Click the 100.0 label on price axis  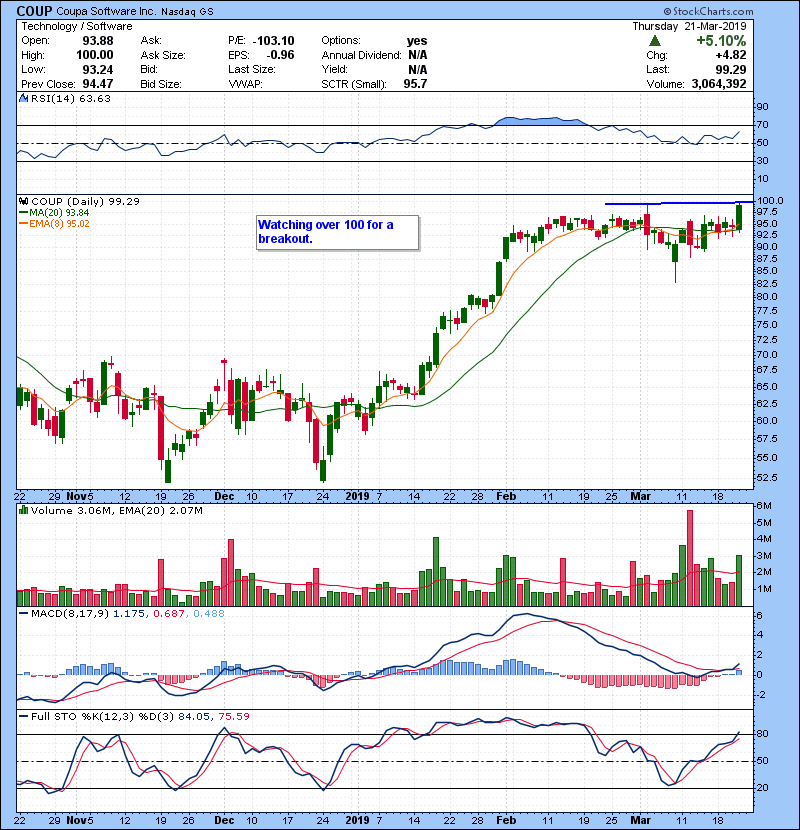770,201
